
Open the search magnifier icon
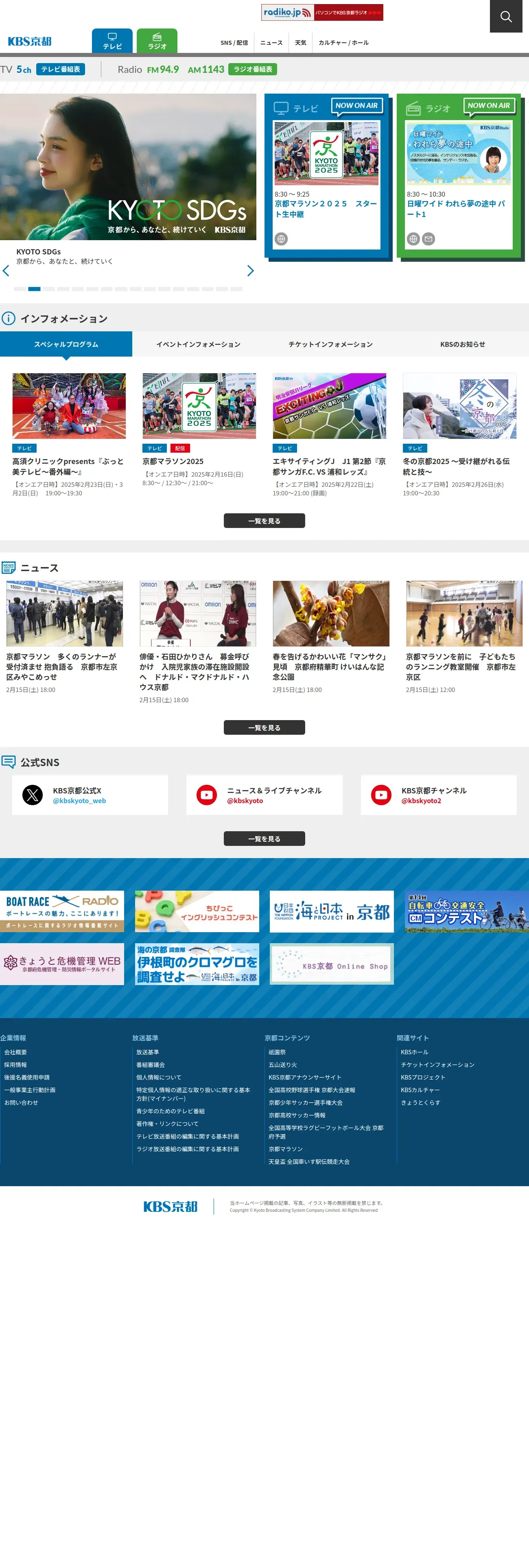[506, 16]
